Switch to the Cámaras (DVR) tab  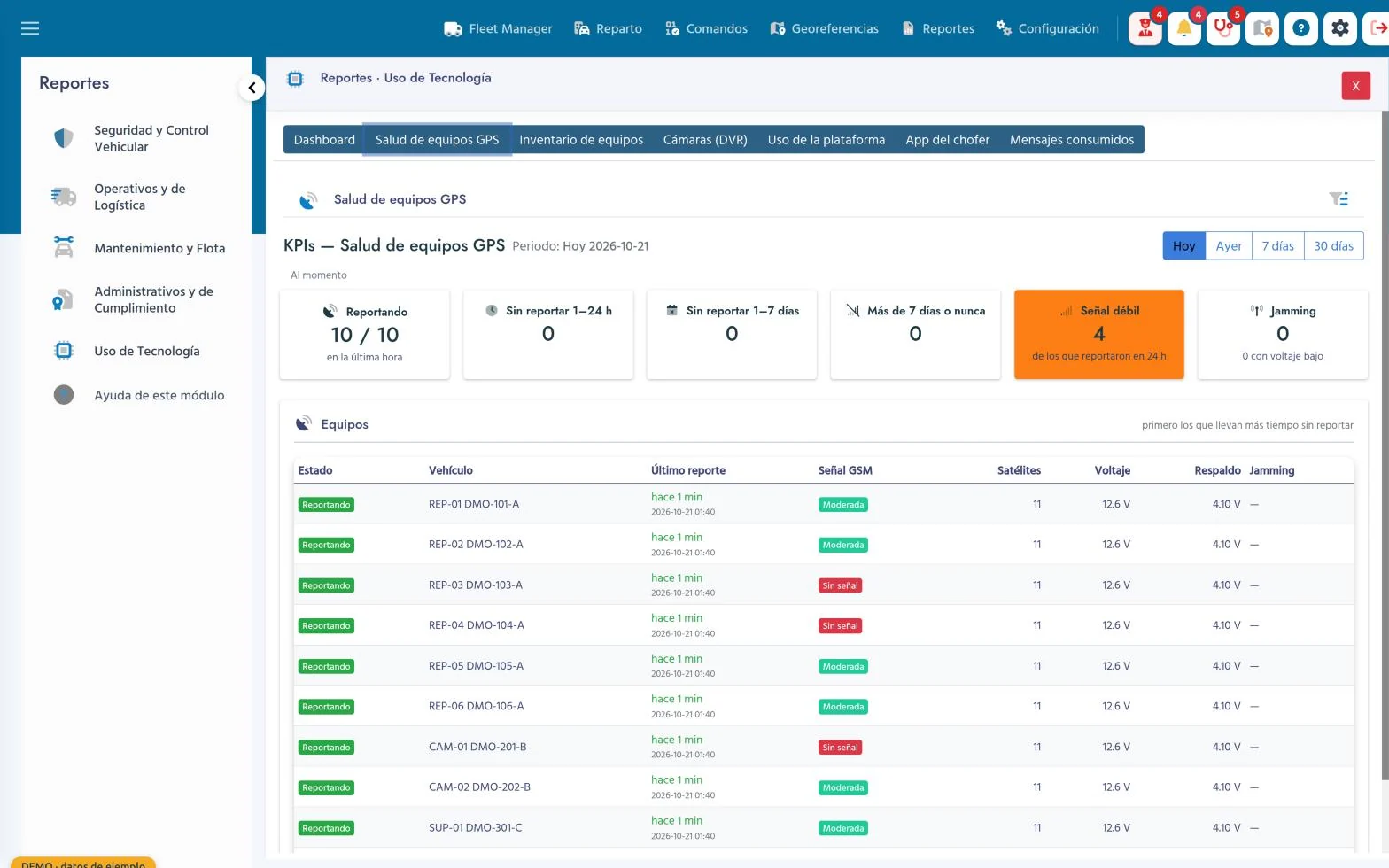pos(705,140)
